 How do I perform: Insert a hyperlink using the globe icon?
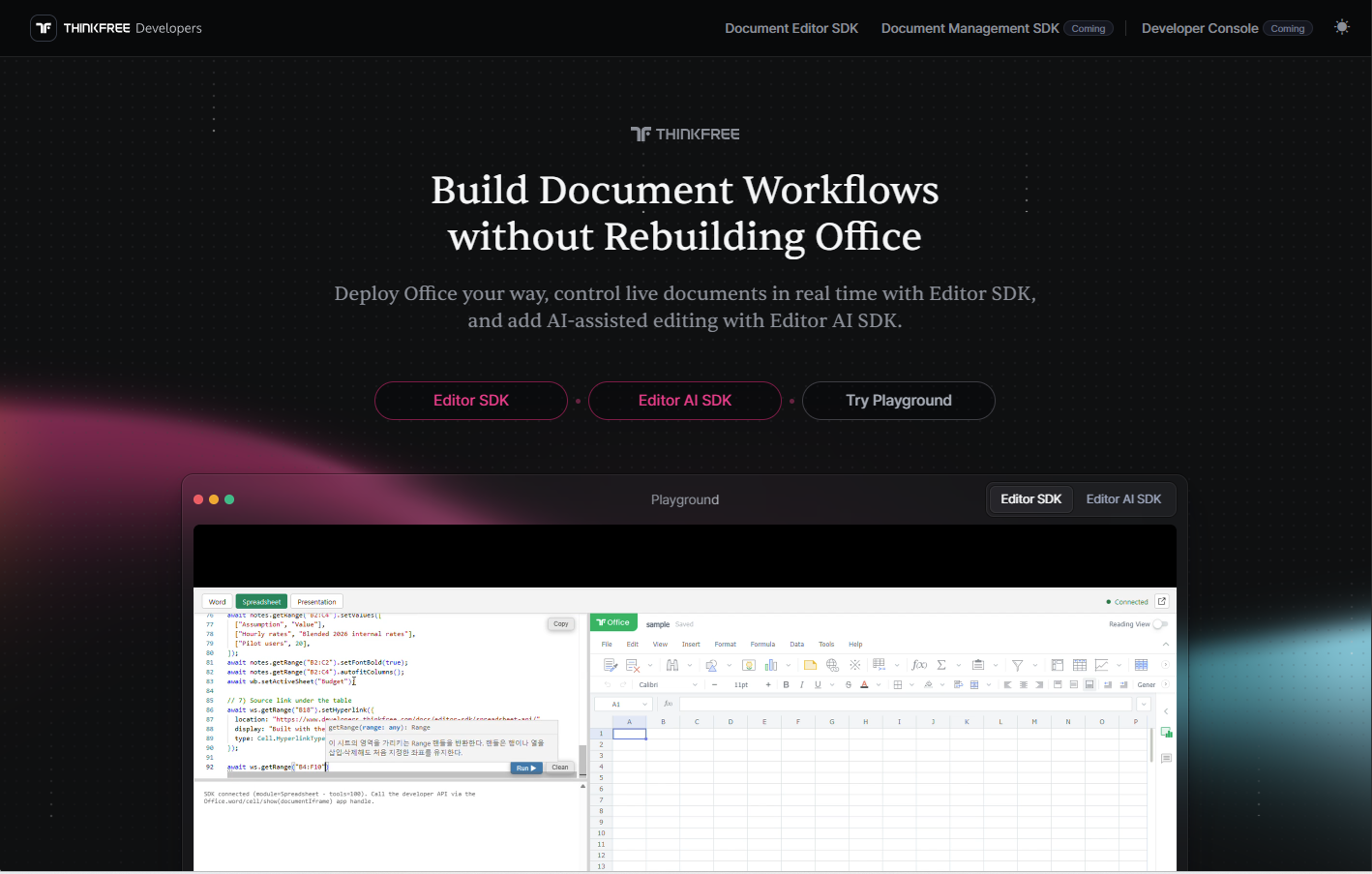(832, 665)
